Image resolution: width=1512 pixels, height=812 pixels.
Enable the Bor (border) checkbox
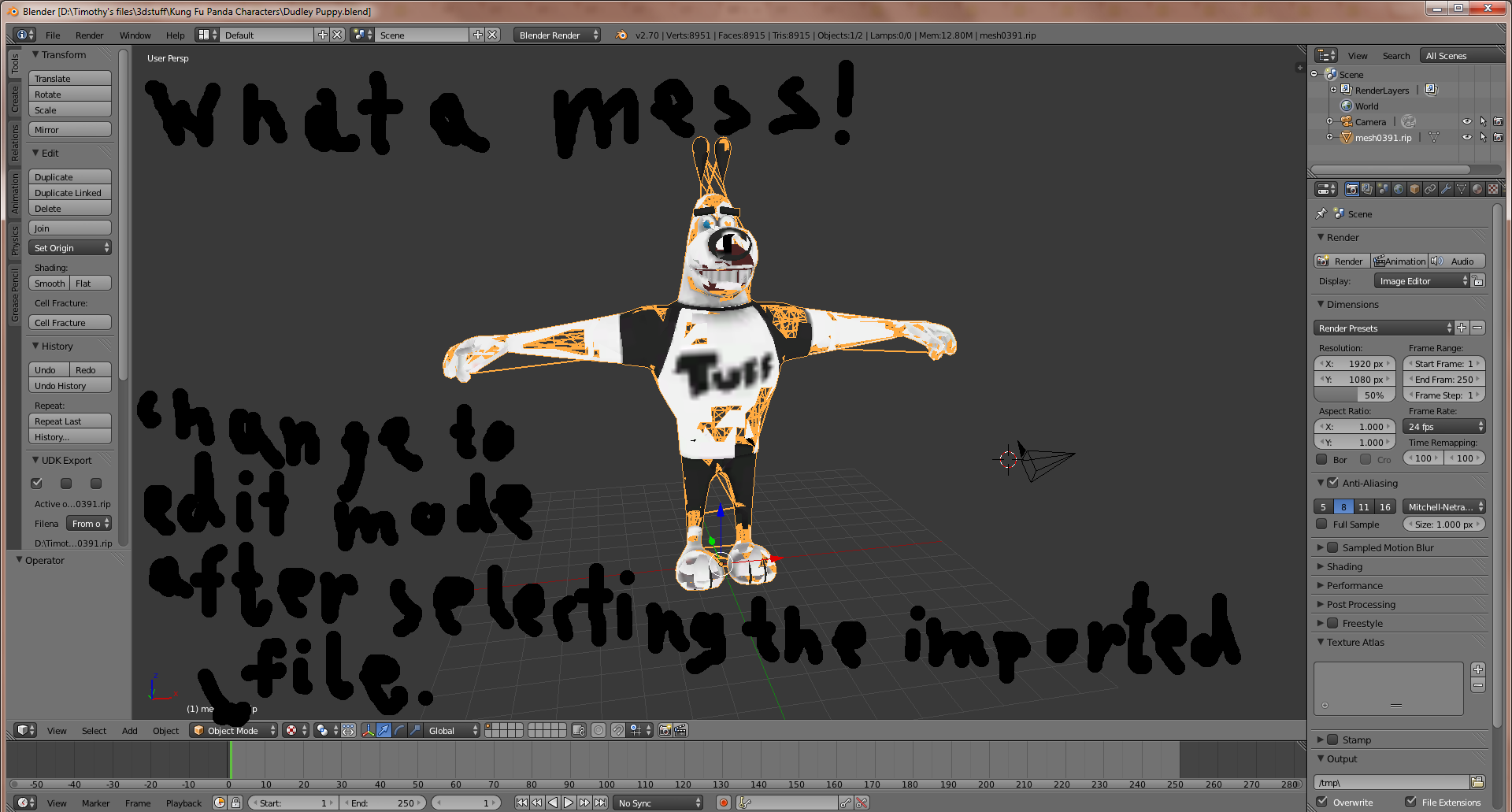[x=1321, y=459]
